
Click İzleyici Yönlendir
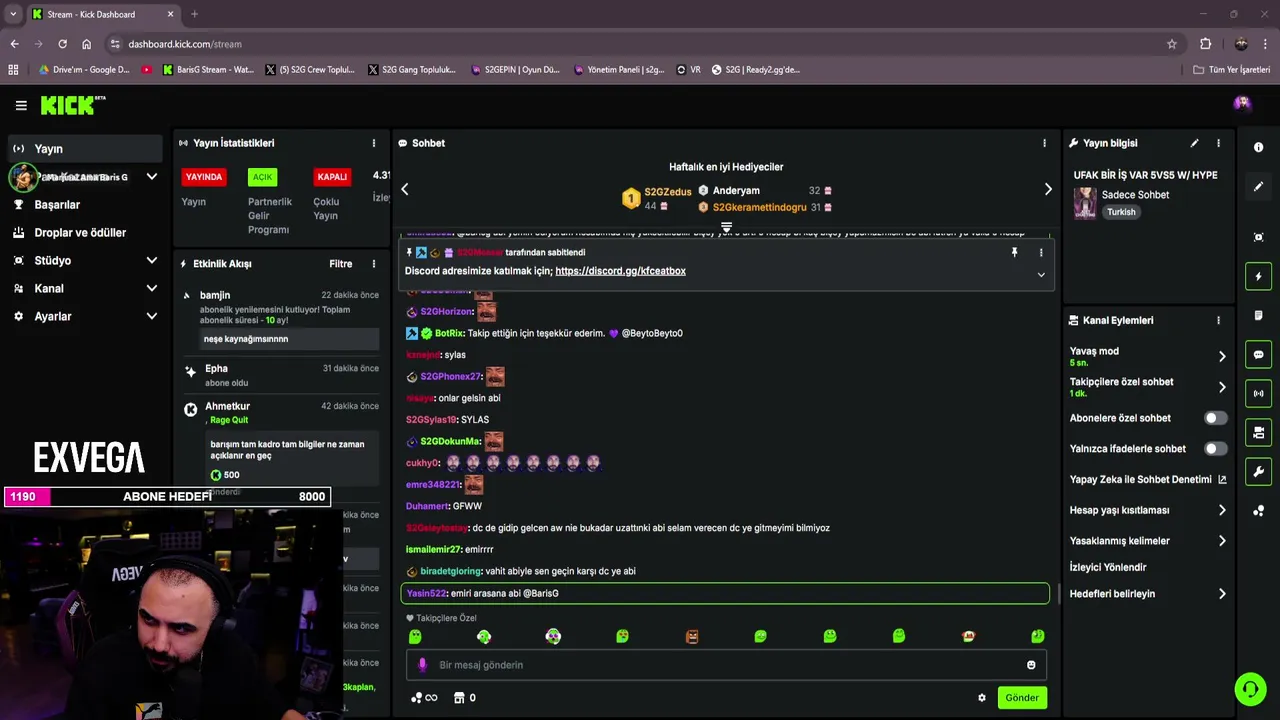click(1108, 567)
